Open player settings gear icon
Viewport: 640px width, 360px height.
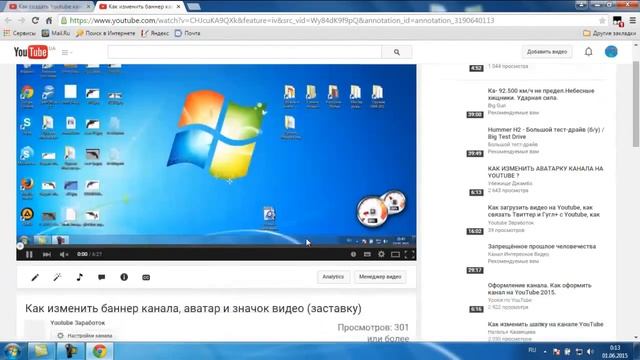point(381,254)
